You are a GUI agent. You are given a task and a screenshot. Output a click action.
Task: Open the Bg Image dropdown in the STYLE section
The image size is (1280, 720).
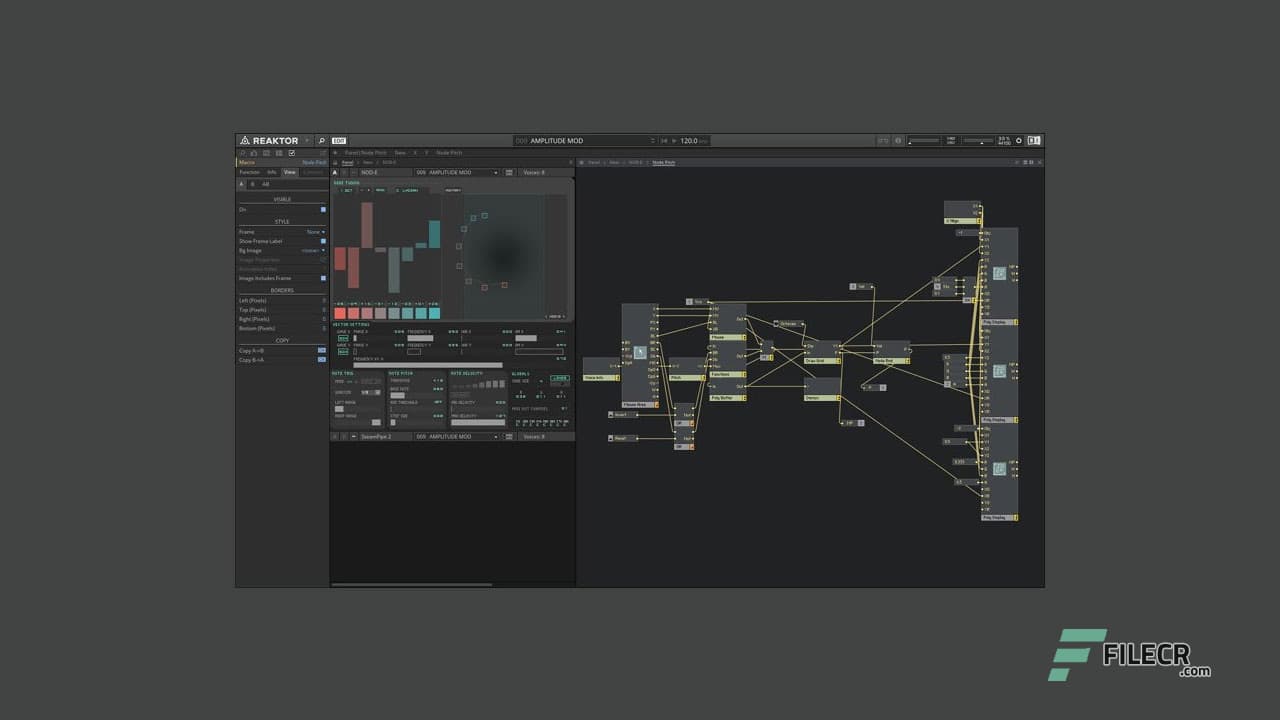tap(313, 251)
